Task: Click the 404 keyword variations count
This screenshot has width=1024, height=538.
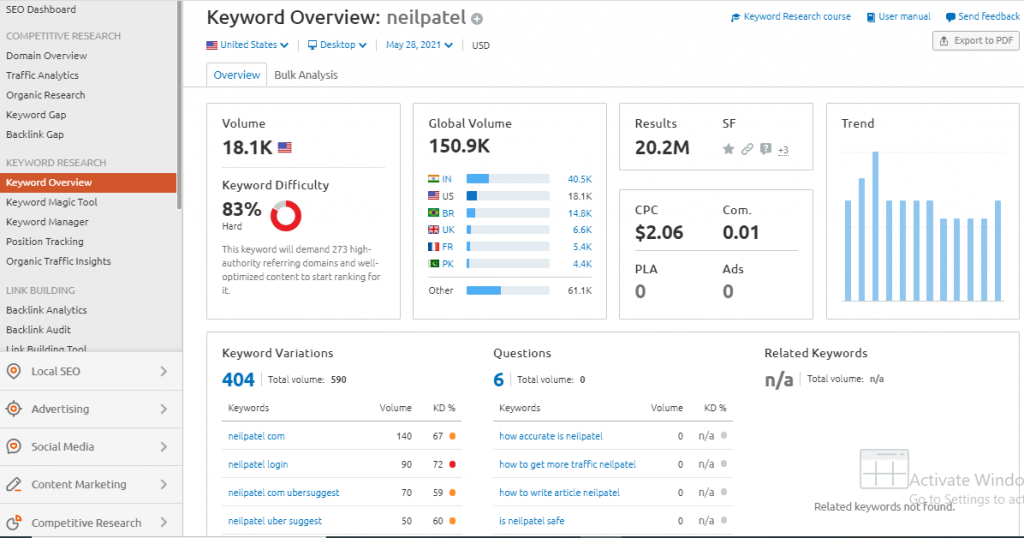Action: click(x=238, y=379)
